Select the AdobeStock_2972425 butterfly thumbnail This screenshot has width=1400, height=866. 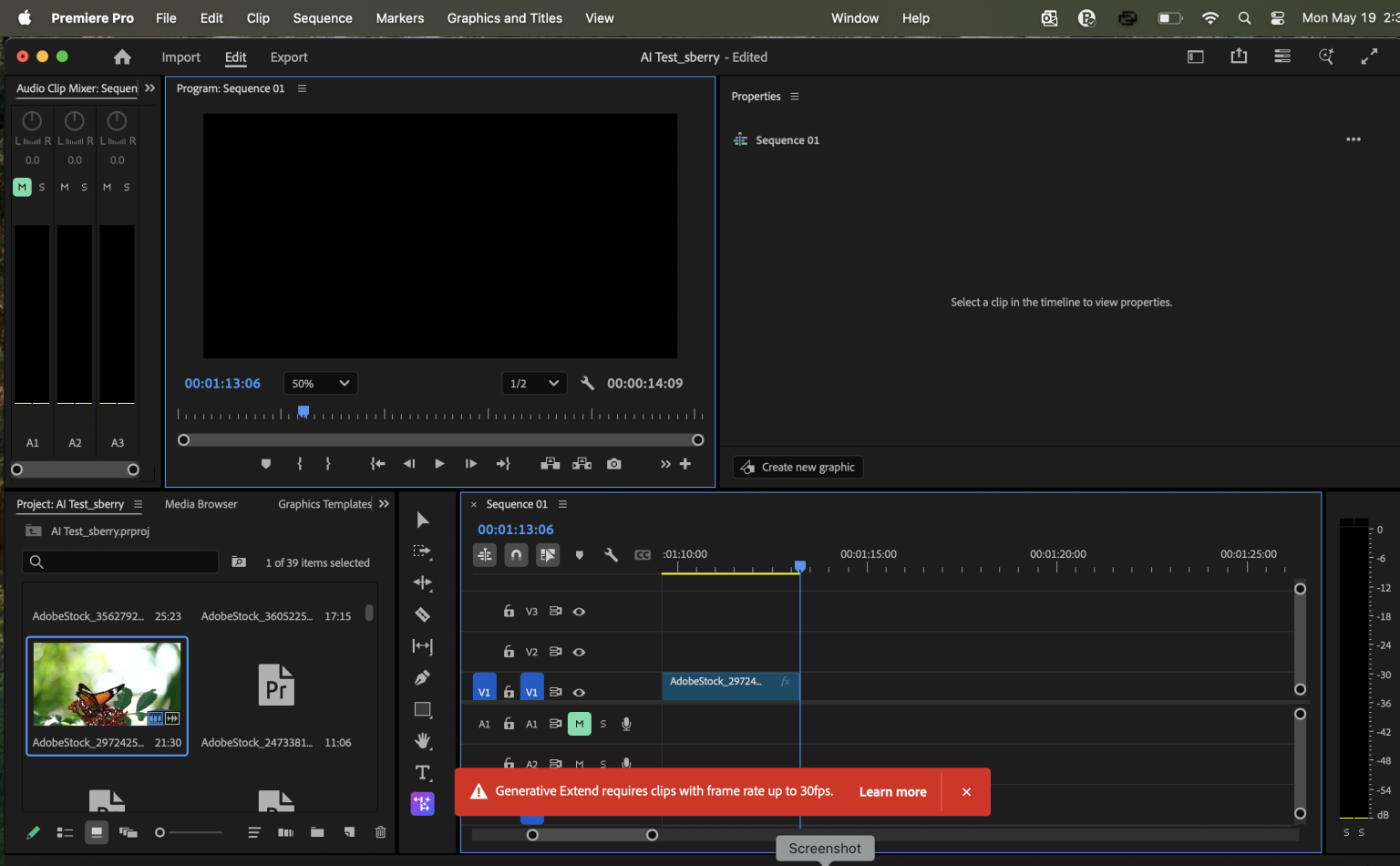pyautogui.click(x=107, y=684)
